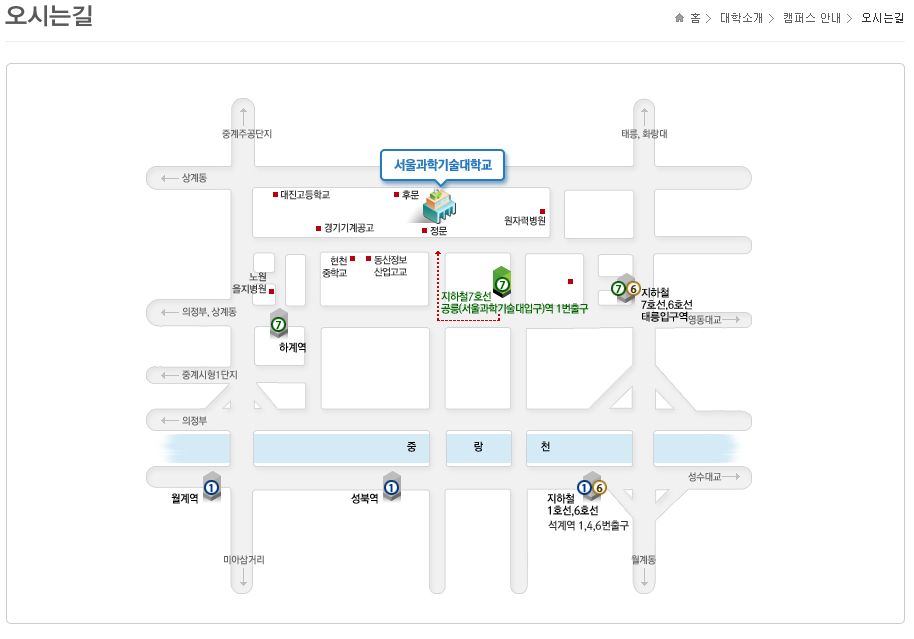914x639 pixels.
Task: Click the home icon in breadcrumb
Action: click(680, 18)
